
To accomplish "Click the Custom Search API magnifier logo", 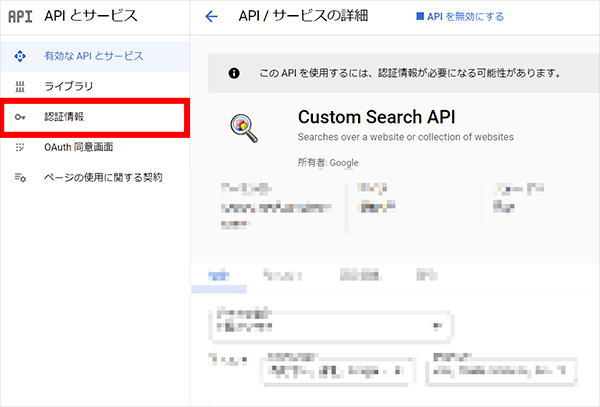I will [x=244, y=129].
